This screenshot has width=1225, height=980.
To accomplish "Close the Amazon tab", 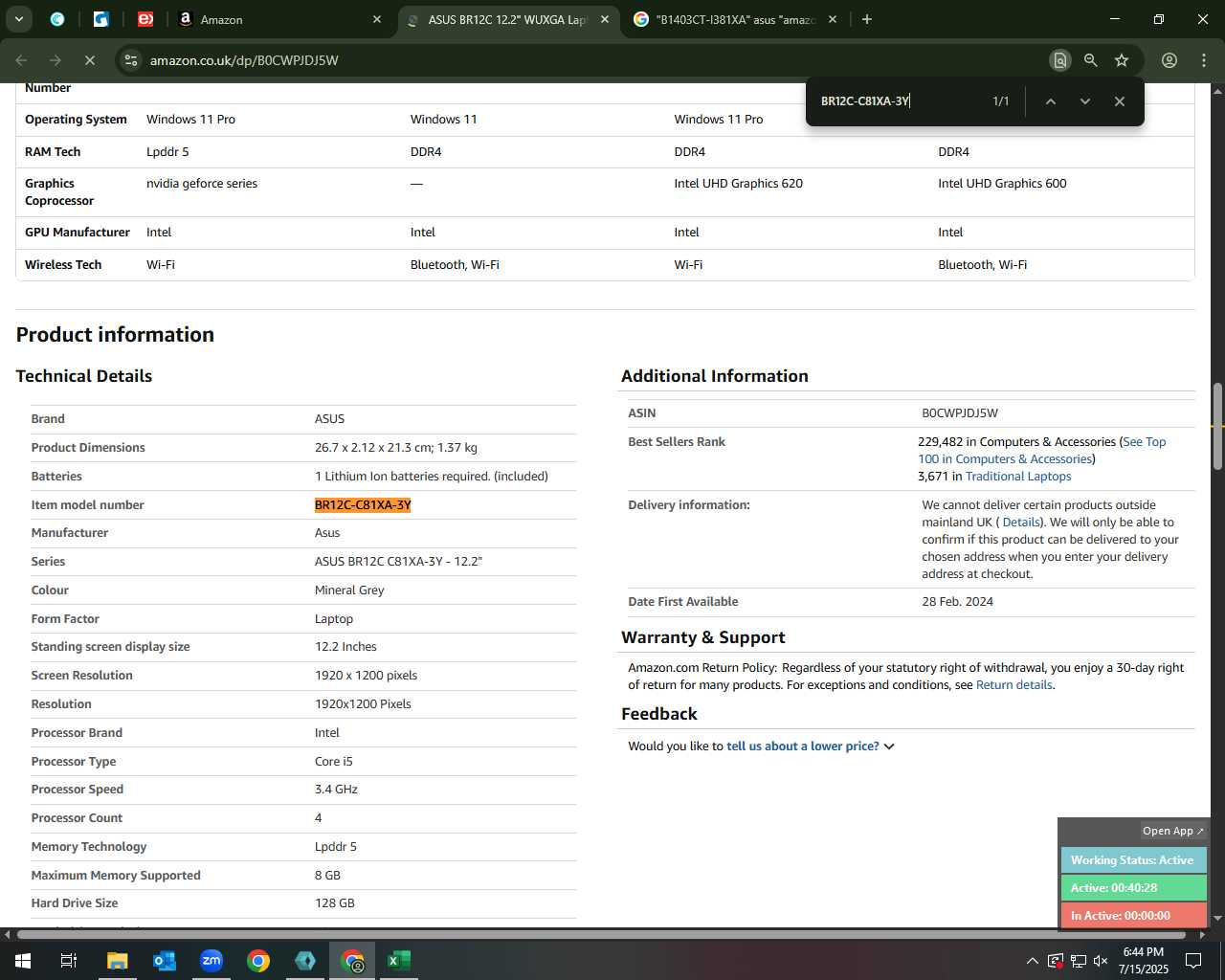I will coord(377,19).
